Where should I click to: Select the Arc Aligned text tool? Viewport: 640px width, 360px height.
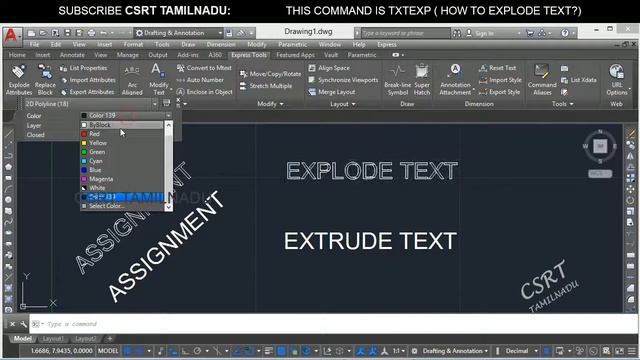pos(132,80)
